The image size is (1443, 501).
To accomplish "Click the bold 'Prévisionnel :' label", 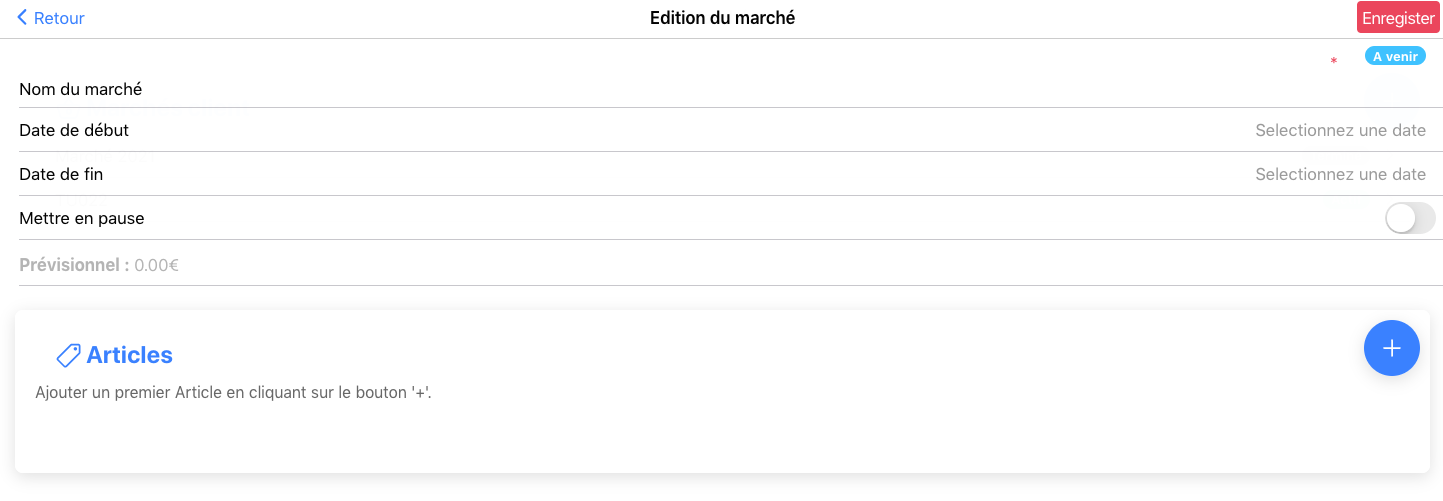I will 74,265.
